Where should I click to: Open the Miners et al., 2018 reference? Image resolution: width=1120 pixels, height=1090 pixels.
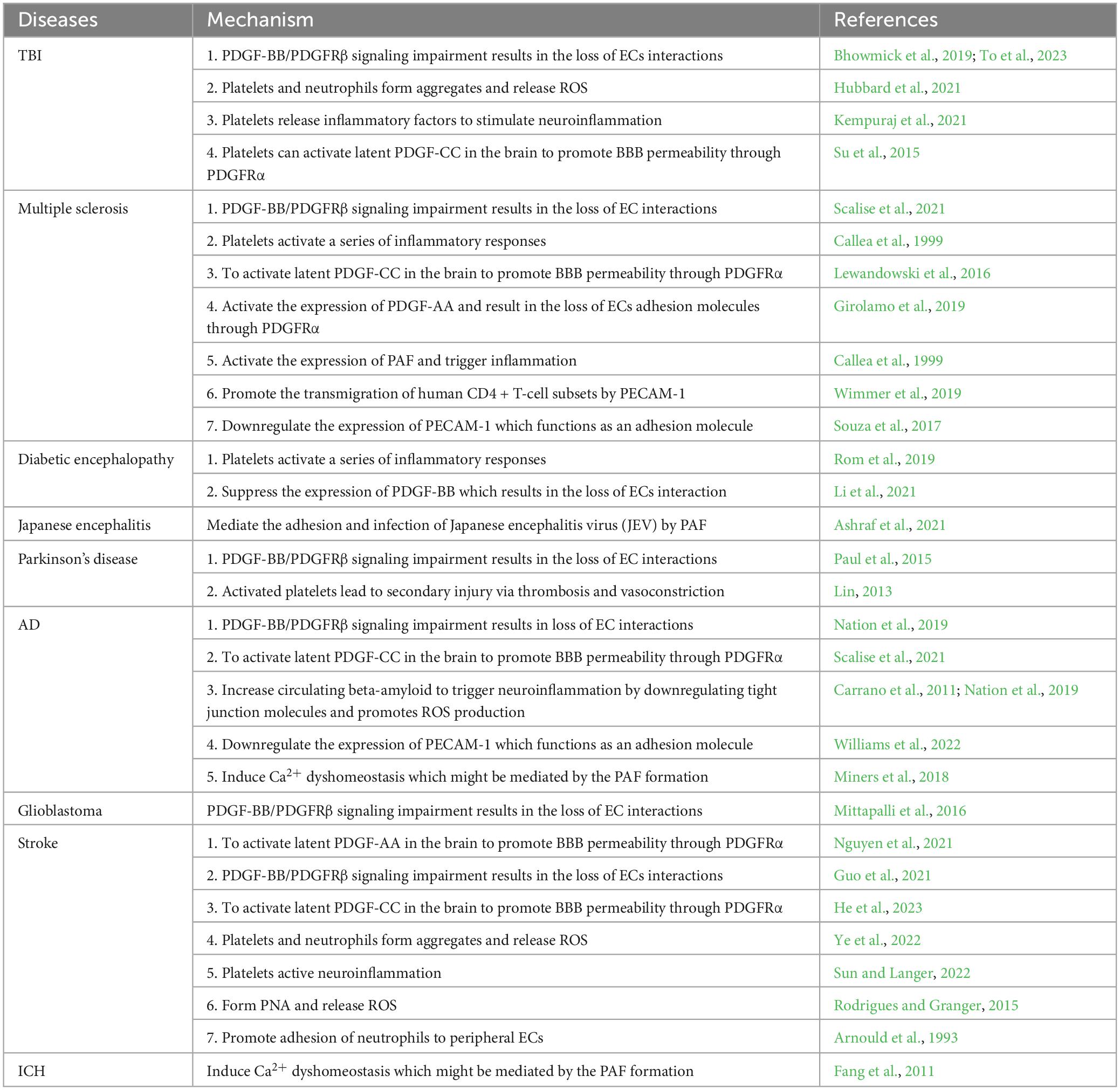(891, 776)
